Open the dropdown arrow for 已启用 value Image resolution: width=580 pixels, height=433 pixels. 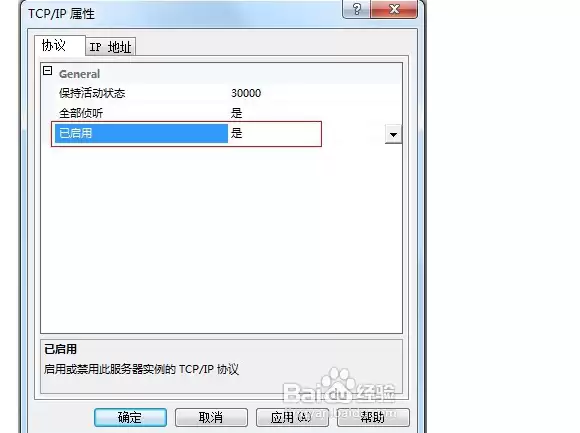point(393,134)
